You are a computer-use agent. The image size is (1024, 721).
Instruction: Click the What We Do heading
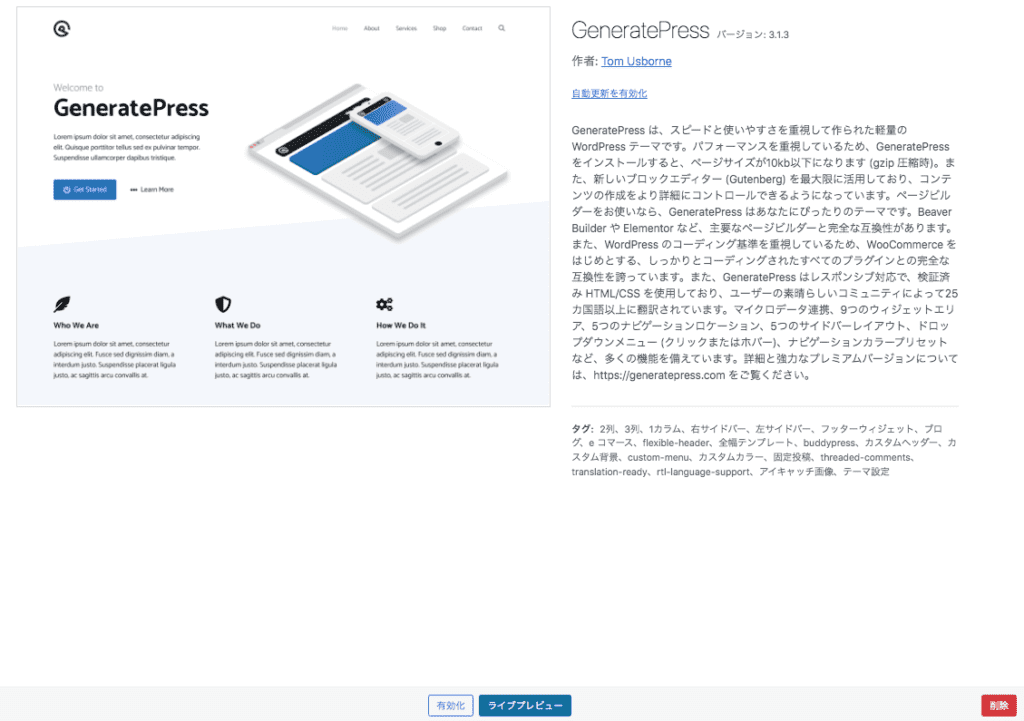tap(238, 325)
